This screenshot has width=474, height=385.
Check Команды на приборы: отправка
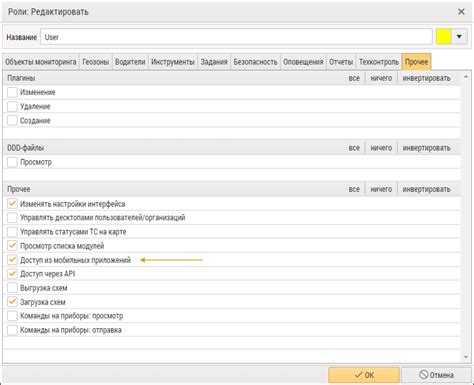pyautogui.click(x=12, y=330)
